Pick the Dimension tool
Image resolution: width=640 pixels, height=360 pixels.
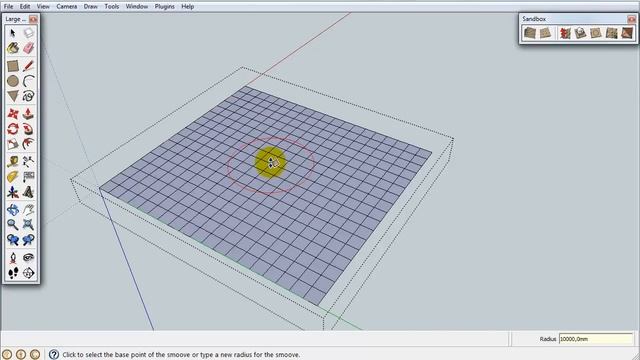point(28,162)
